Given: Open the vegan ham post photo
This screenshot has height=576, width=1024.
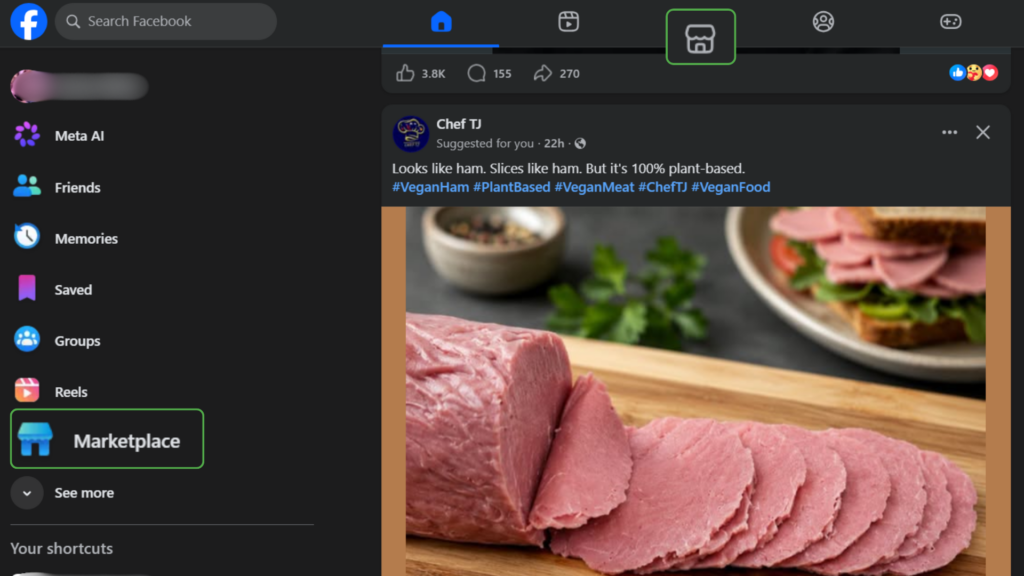Looking at the screenshot, I should pos(696,391).
